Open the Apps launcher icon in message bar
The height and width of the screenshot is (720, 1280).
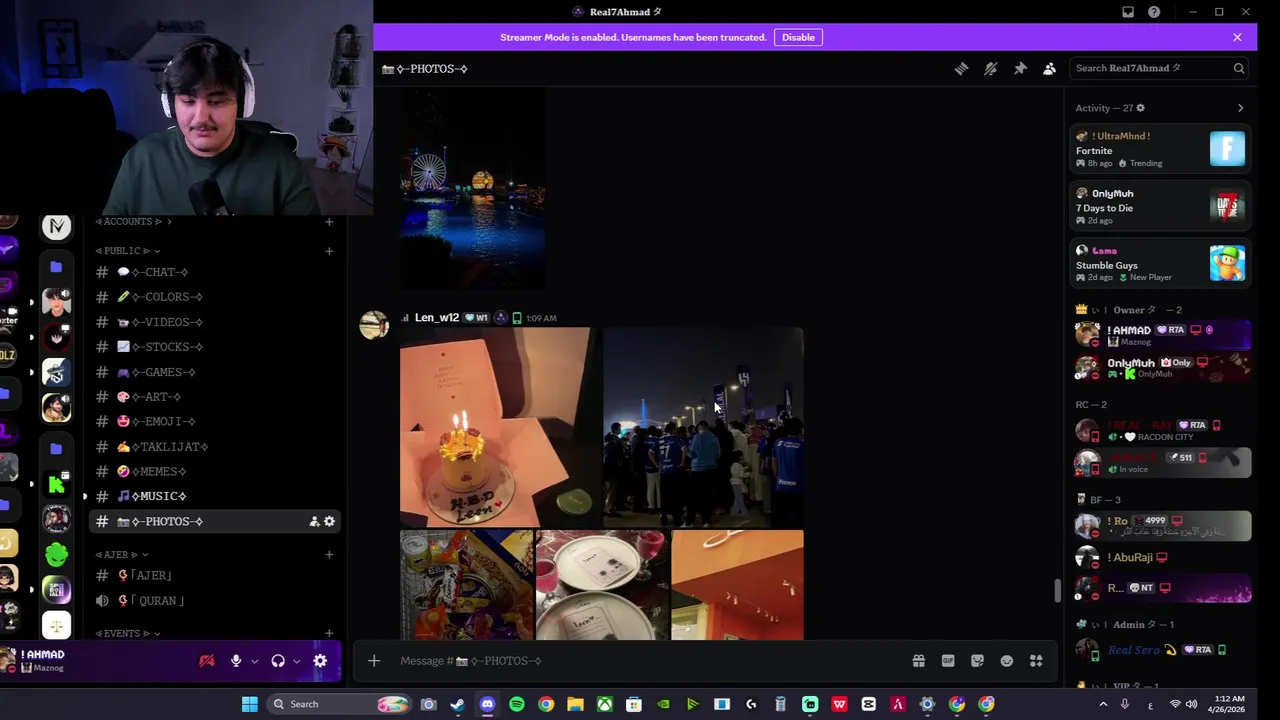pyautogui.click(x=1036, y=660)
